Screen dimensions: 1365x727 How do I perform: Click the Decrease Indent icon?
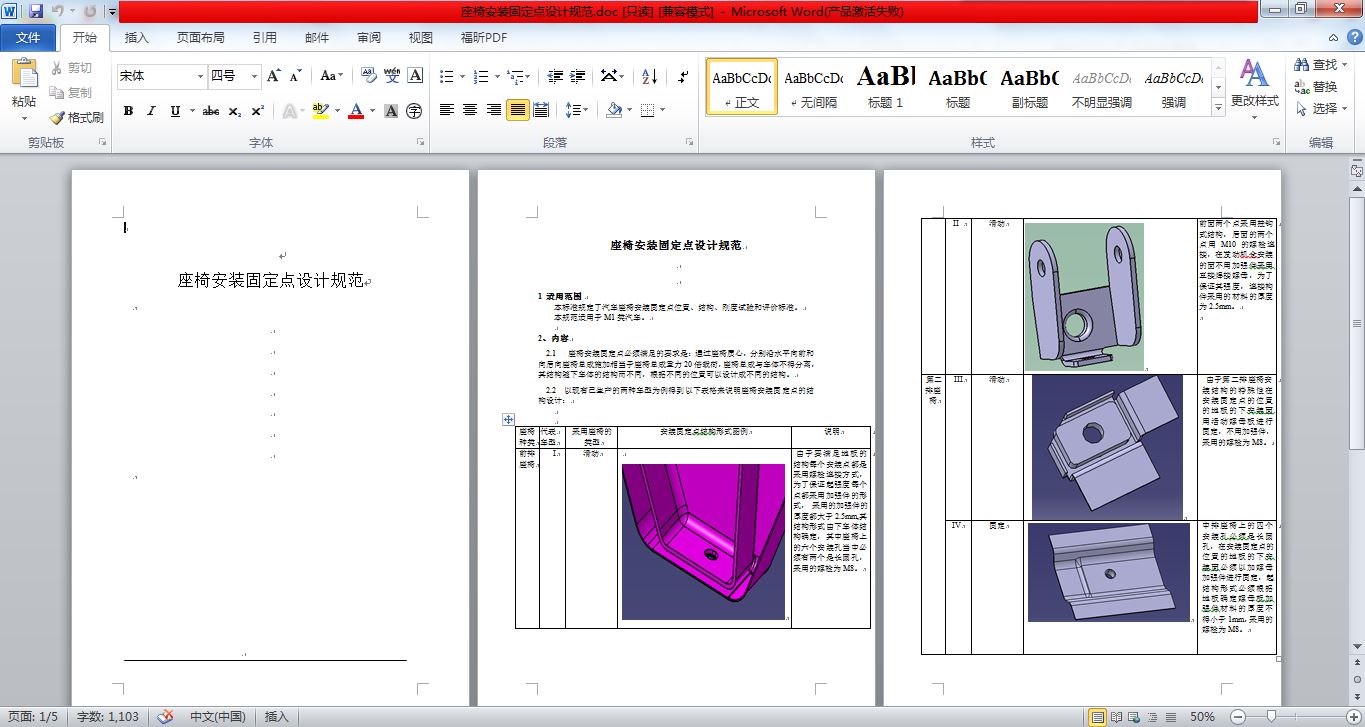555,76
